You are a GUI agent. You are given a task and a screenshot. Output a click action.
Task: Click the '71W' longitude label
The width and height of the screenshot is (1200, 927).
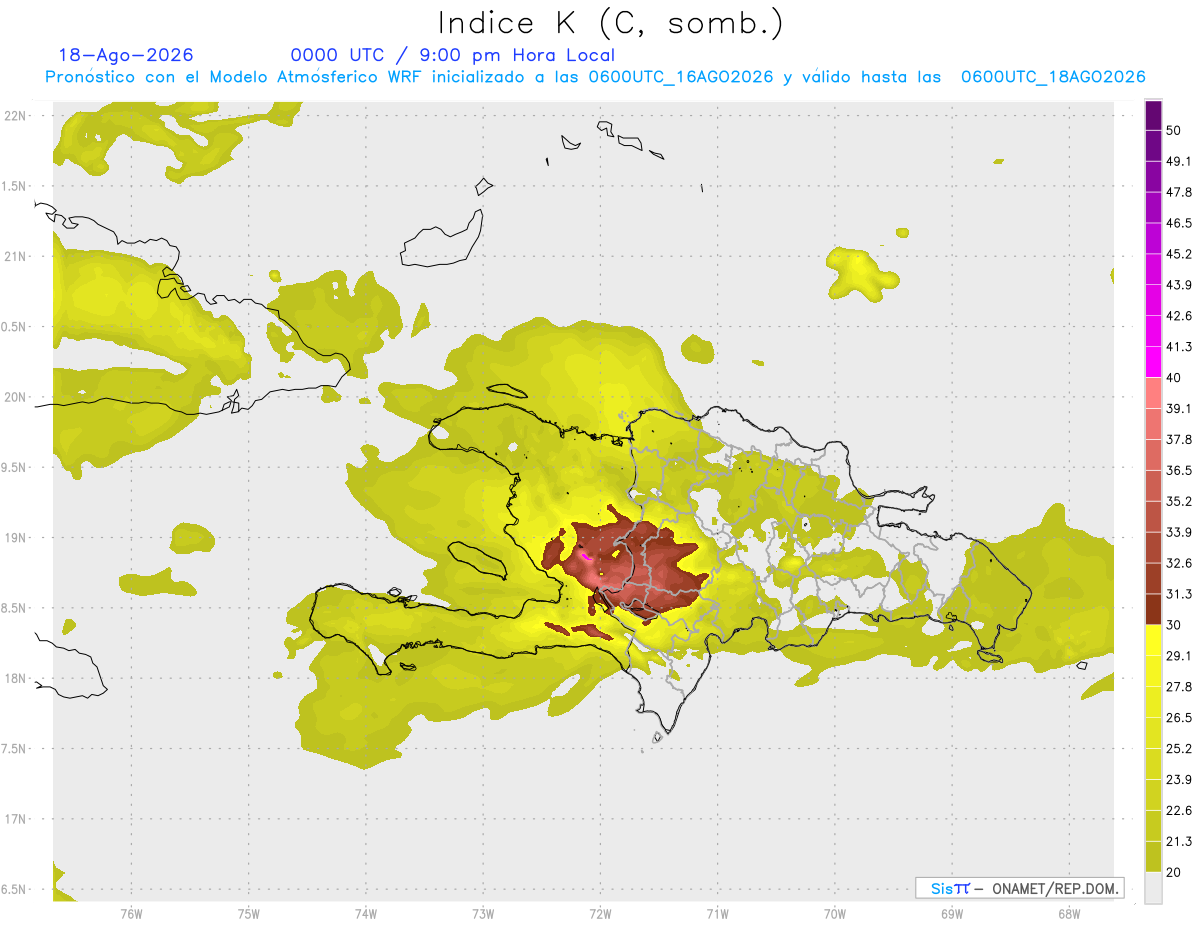point(717,914)
